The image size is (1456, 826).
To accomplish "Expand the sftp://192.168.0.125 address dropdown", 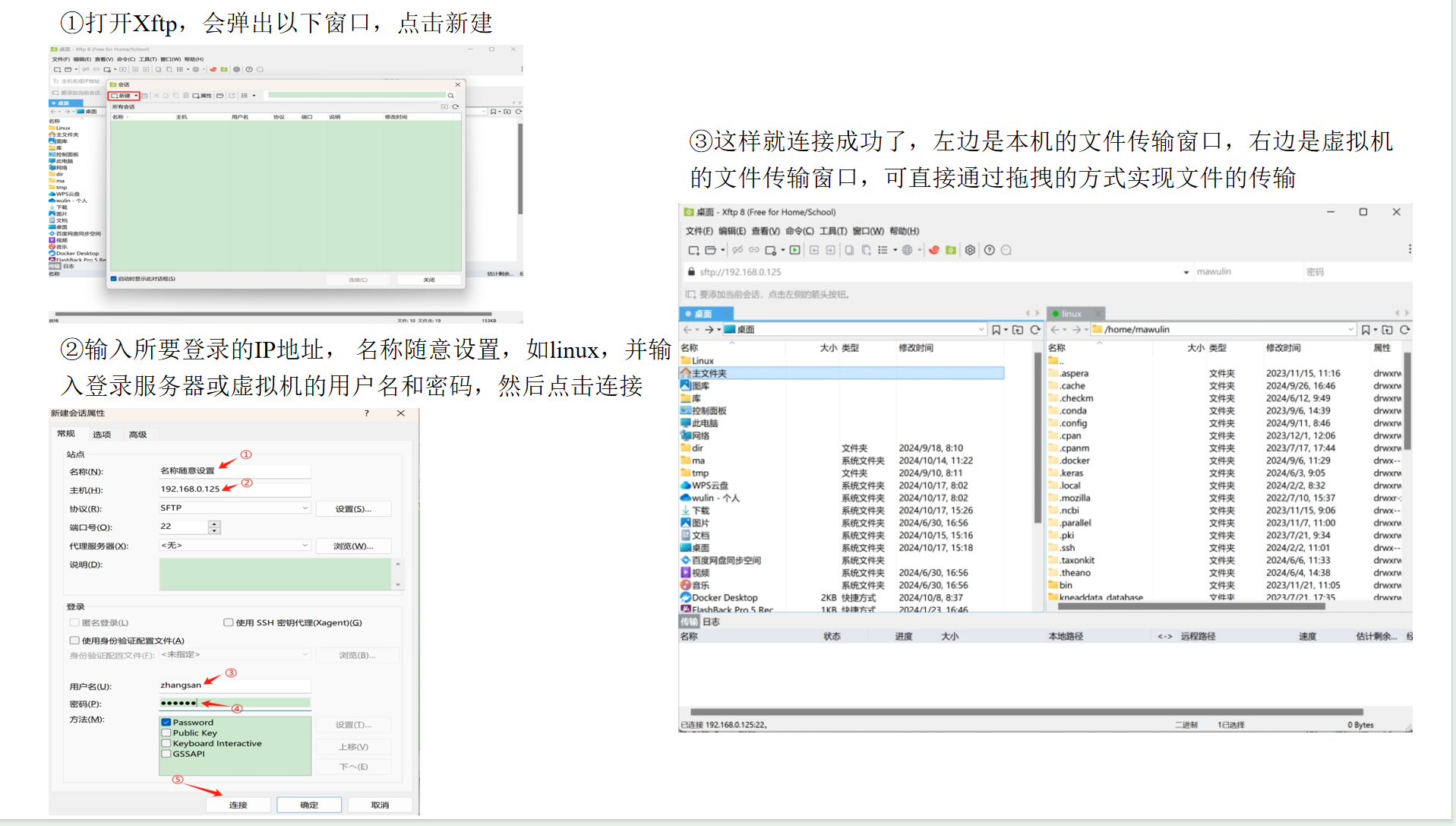I will pyautogui.click(x=1186, y=272).
